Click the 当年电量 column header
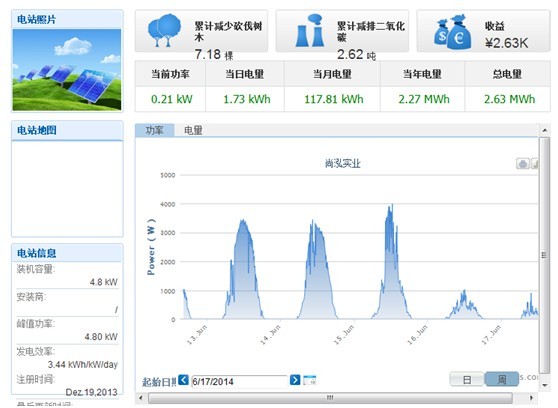This screenshot has height=408, width=558. tap(422, 74)
